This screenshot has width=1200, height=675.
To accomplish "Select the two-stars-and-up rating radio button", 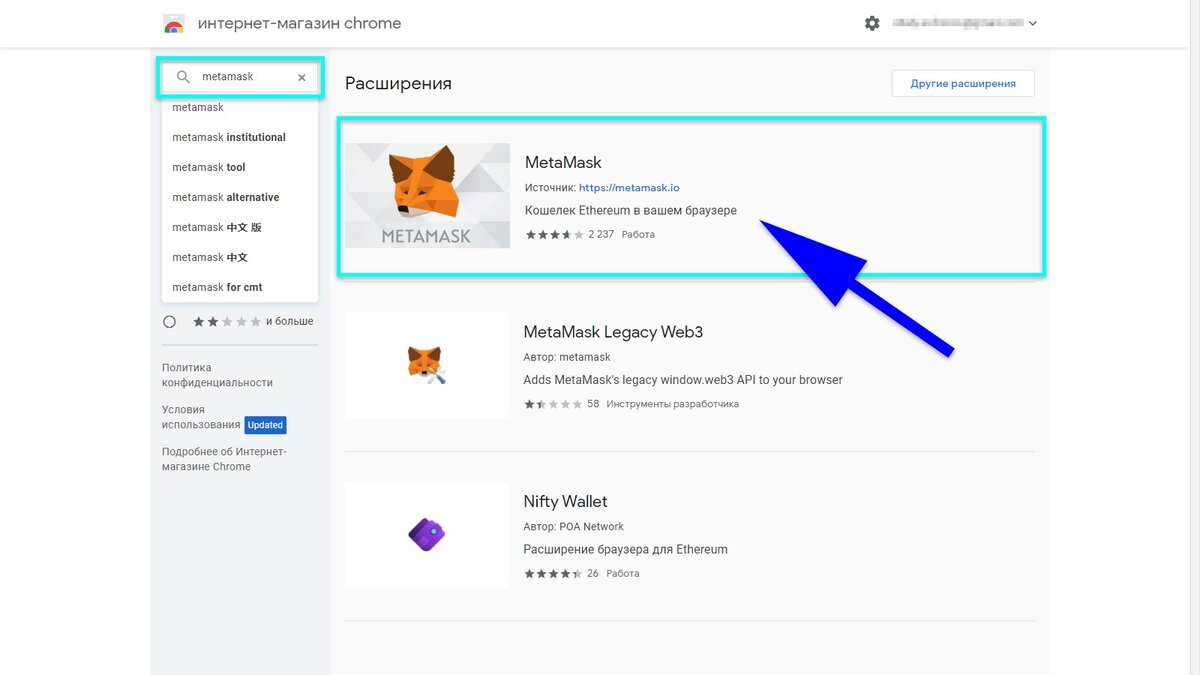I will click(x=169, y=322).
